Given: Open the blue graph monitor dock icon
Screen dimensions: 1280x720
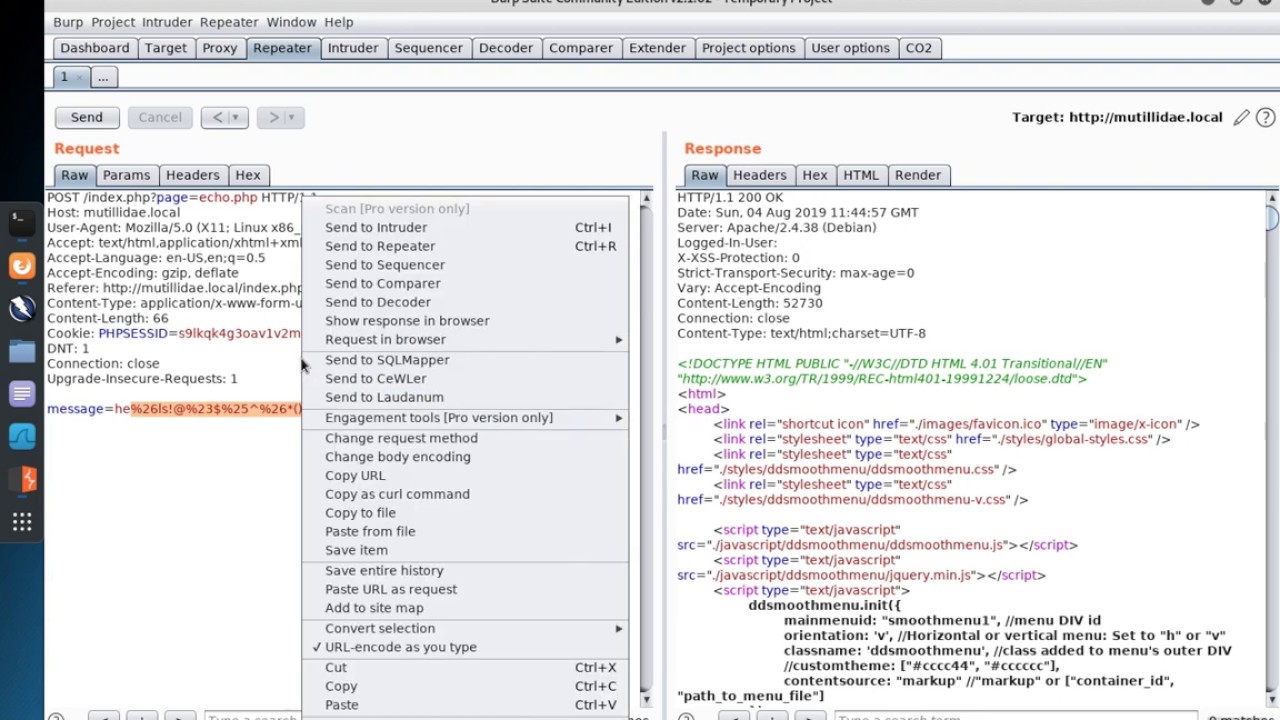Looking at the screenshot, I should point(22,437).
